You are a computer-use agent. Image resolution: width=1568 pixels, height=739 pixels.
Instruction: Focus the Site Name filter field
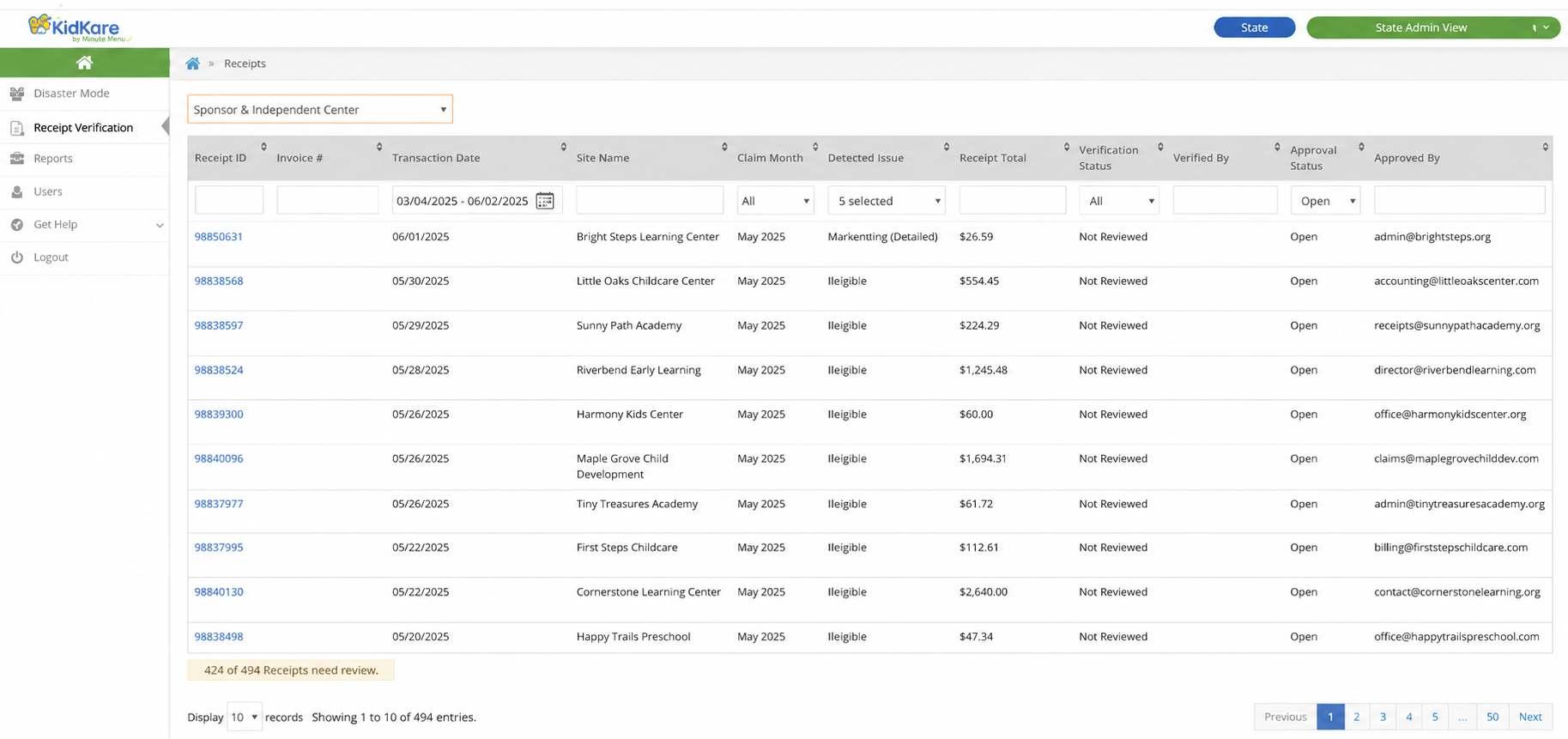point(650,200)
